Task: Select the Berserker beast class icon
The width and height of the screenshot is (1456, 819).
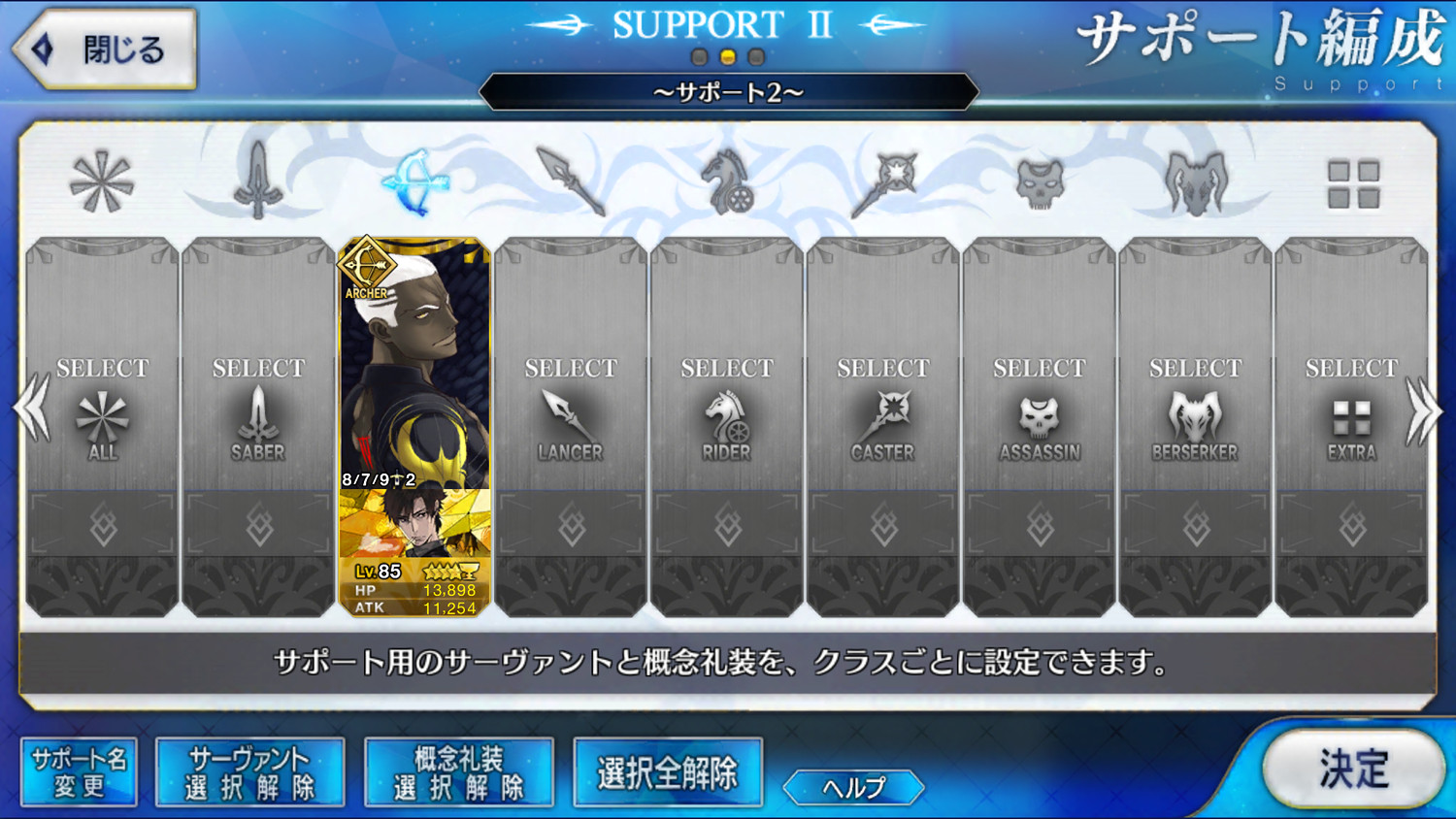Action: pyautogui.click(x=1196, y=182)
